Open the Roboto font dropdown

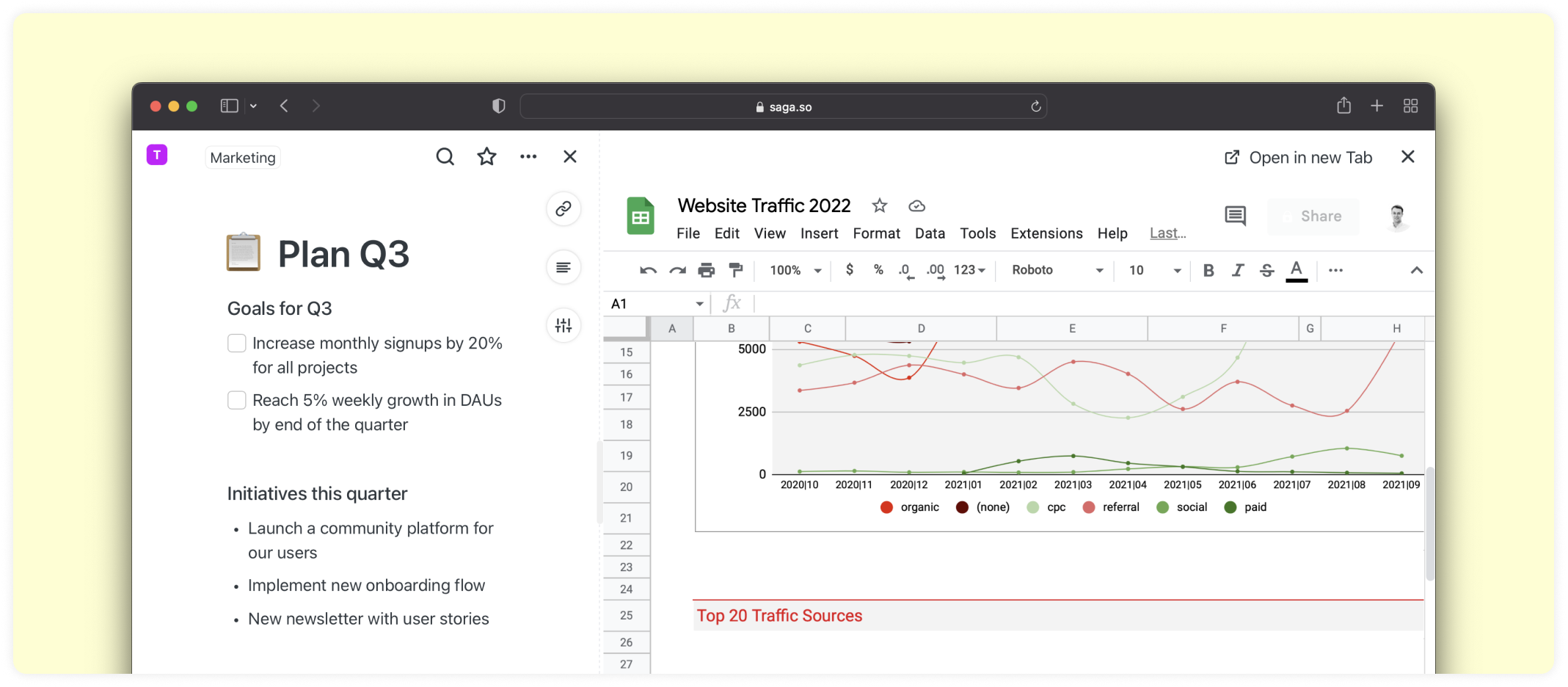[1057, 270]
